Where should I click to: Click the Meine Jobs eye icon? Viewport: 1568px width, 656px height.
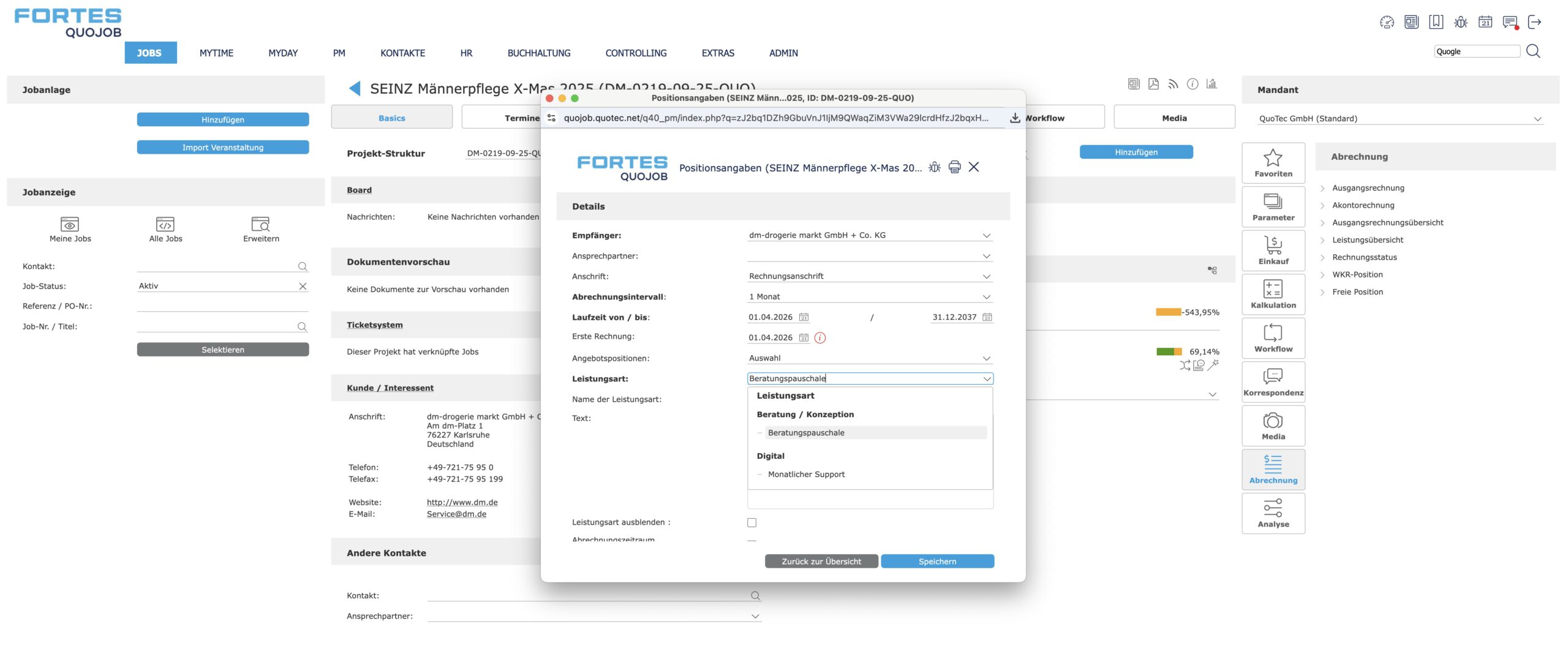70,224
